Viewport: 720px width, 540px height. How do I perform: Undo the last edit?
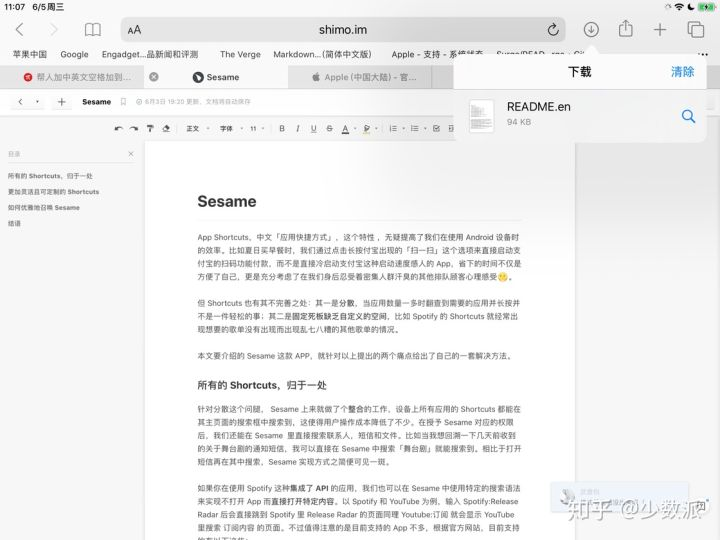tap(118, 129)
